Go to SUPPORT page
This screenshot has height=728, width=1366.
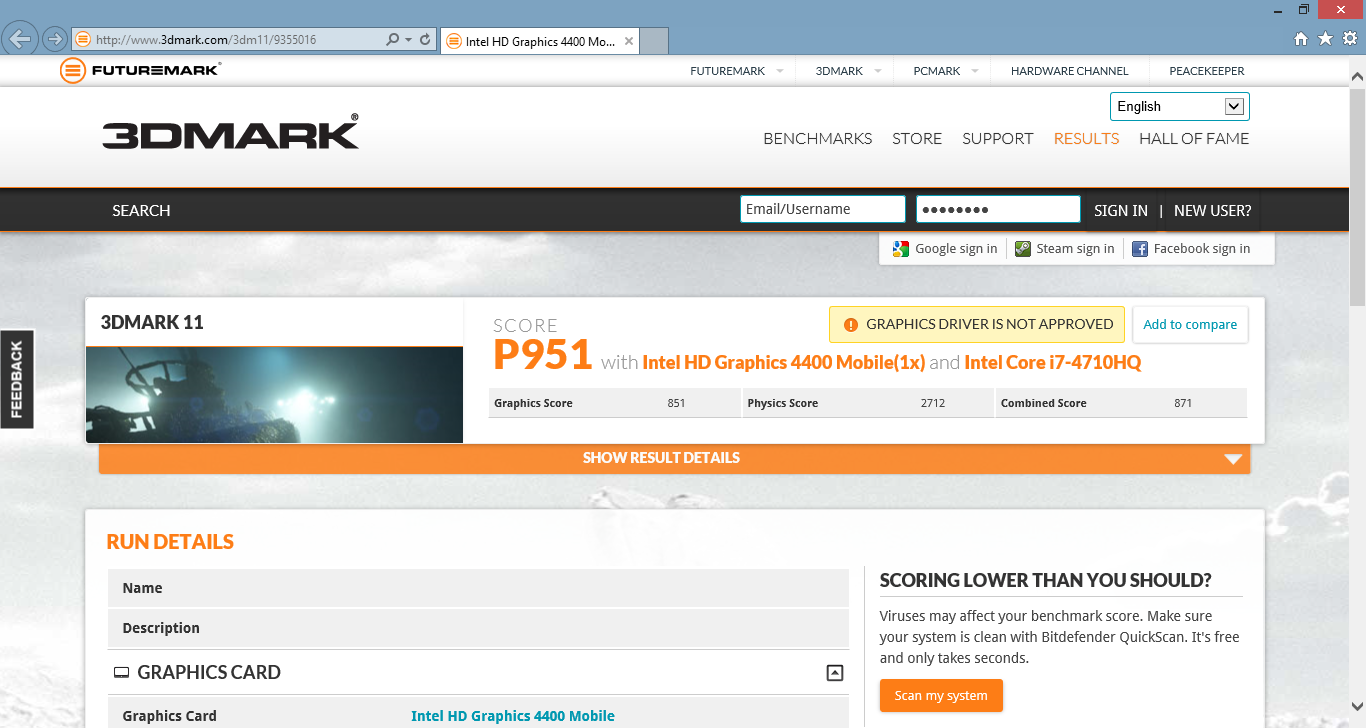998,139
